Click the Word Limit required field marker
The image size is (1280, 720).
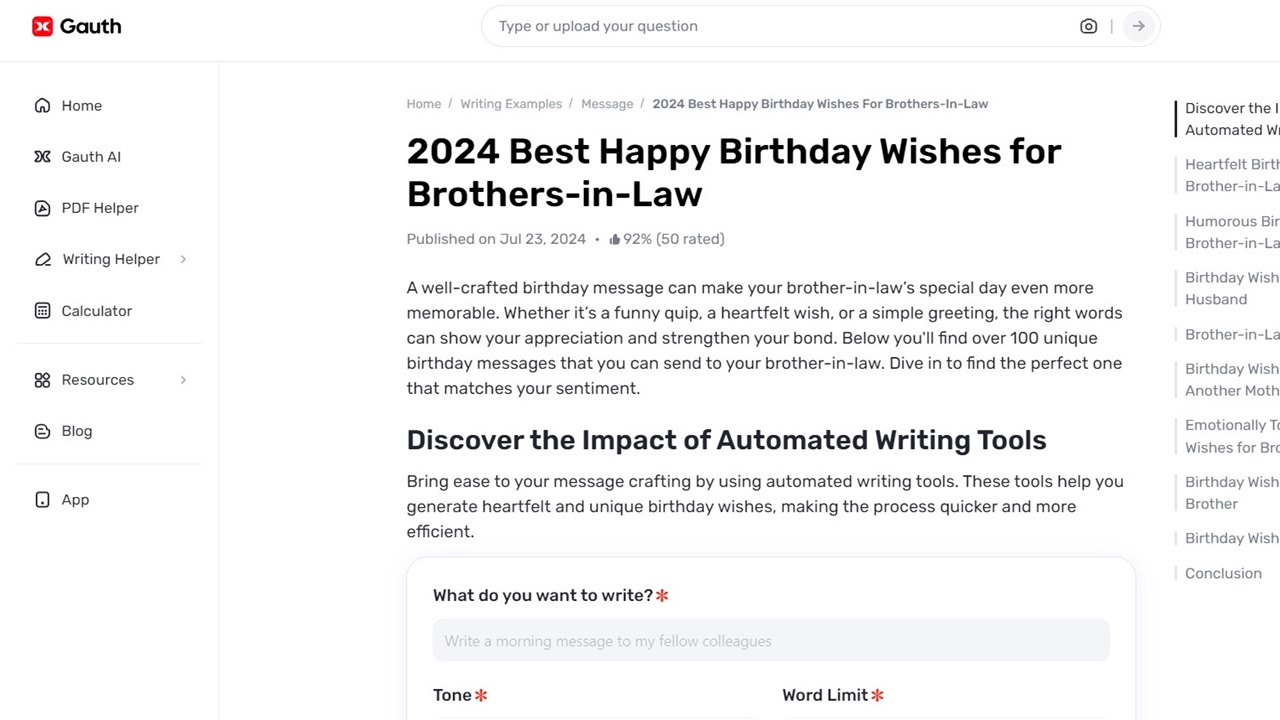tap(878, 695)
